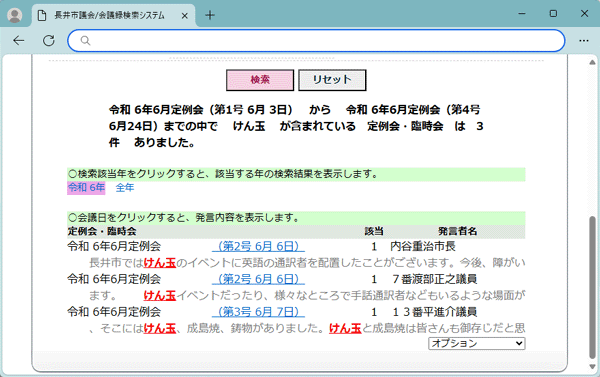Click the search result summary heading text
This screenshot has width=600, height=377.
296,126
